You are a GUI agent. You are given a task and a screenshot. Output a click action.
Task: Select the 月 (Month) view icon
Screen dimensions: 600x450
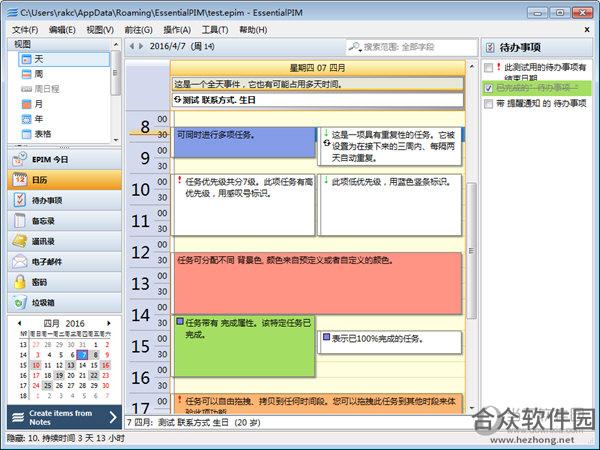[x=26, y=104]
